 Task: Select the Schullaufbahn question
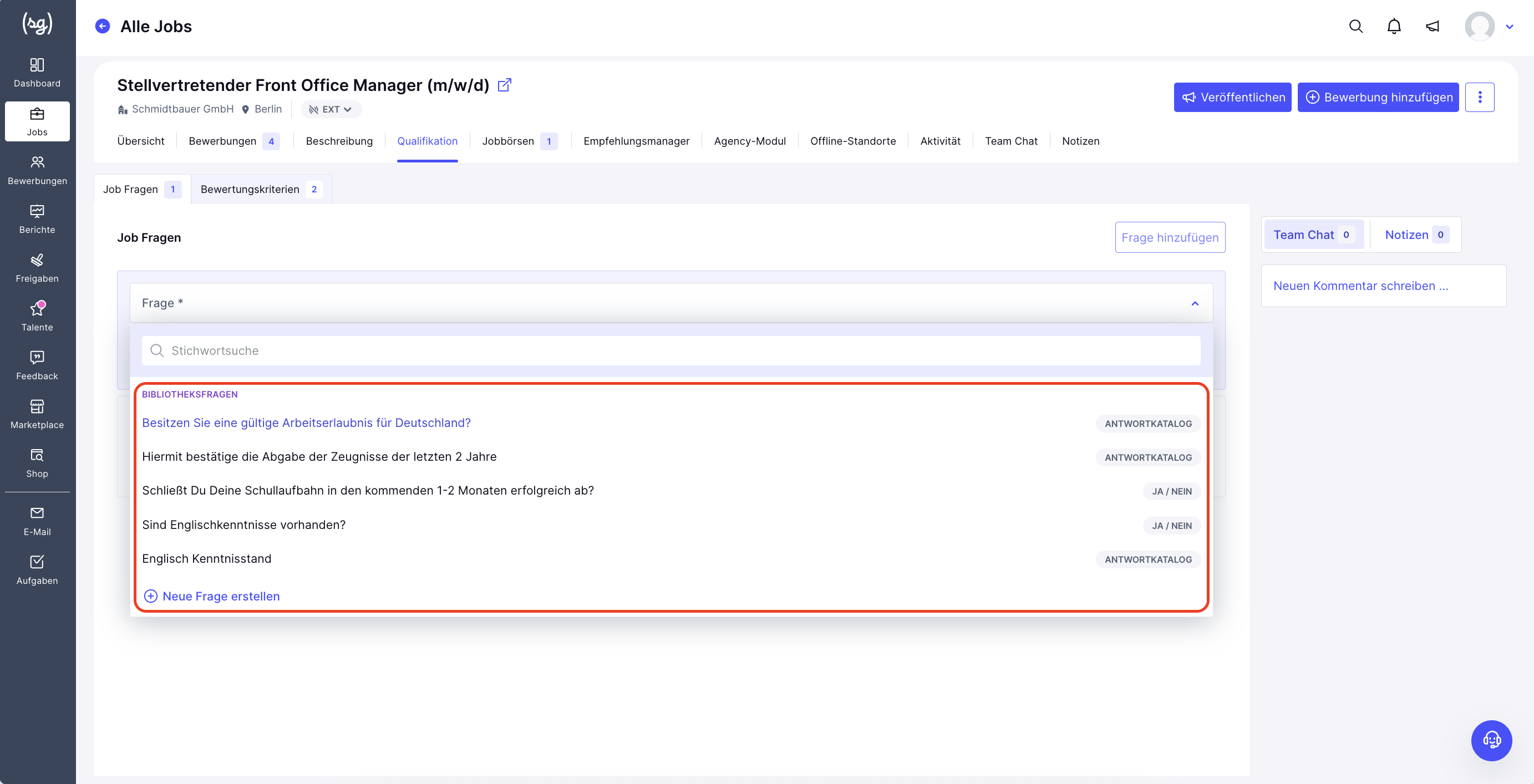[671, 491]
